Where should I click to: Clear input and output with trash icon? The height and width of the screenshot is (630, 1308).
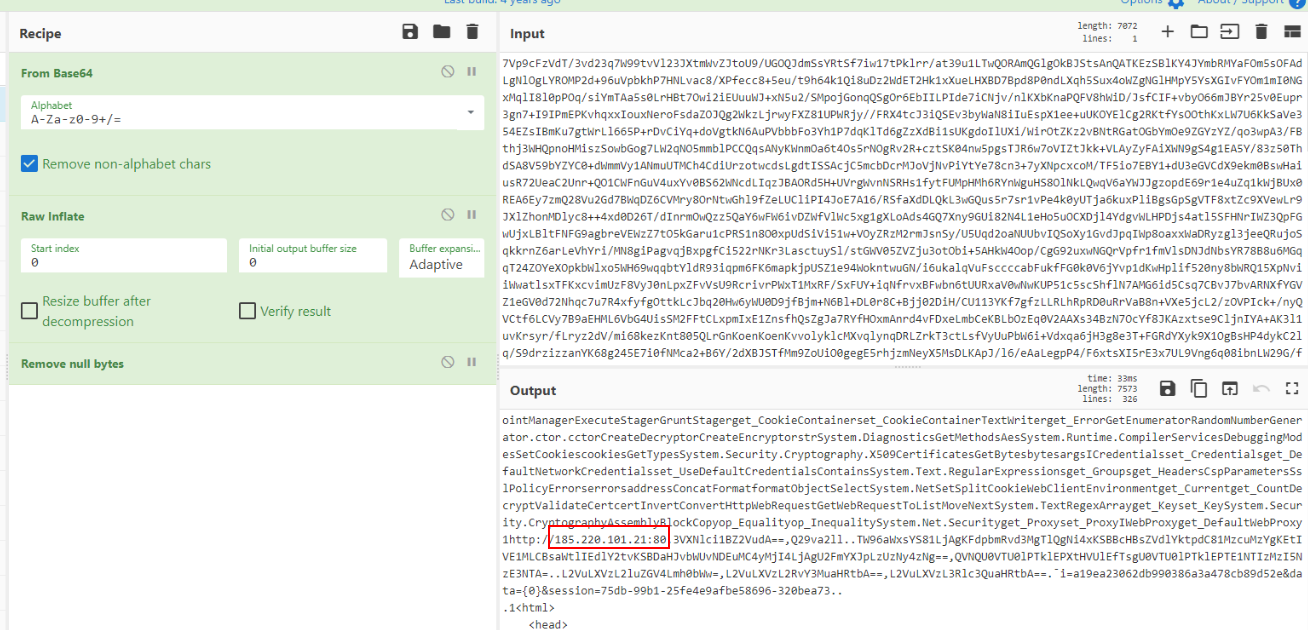click(1261, 32)
